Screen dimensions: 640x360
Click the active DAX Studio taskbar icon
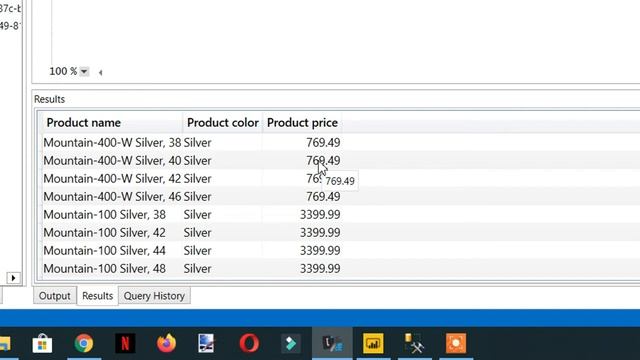(x=332, y=344)
